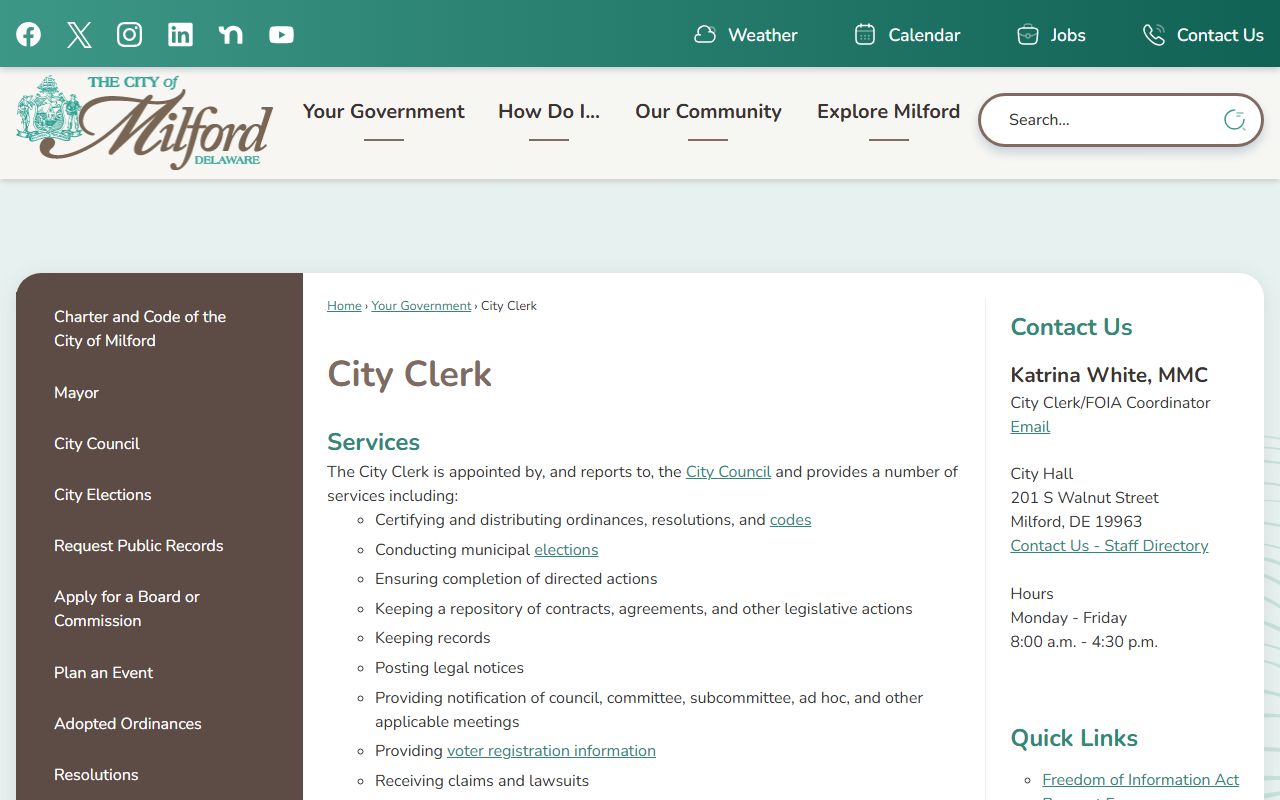Open the Explore Milford menu
The height and width of the screenshot is (800, 1280).
click(x=888, y=111)
